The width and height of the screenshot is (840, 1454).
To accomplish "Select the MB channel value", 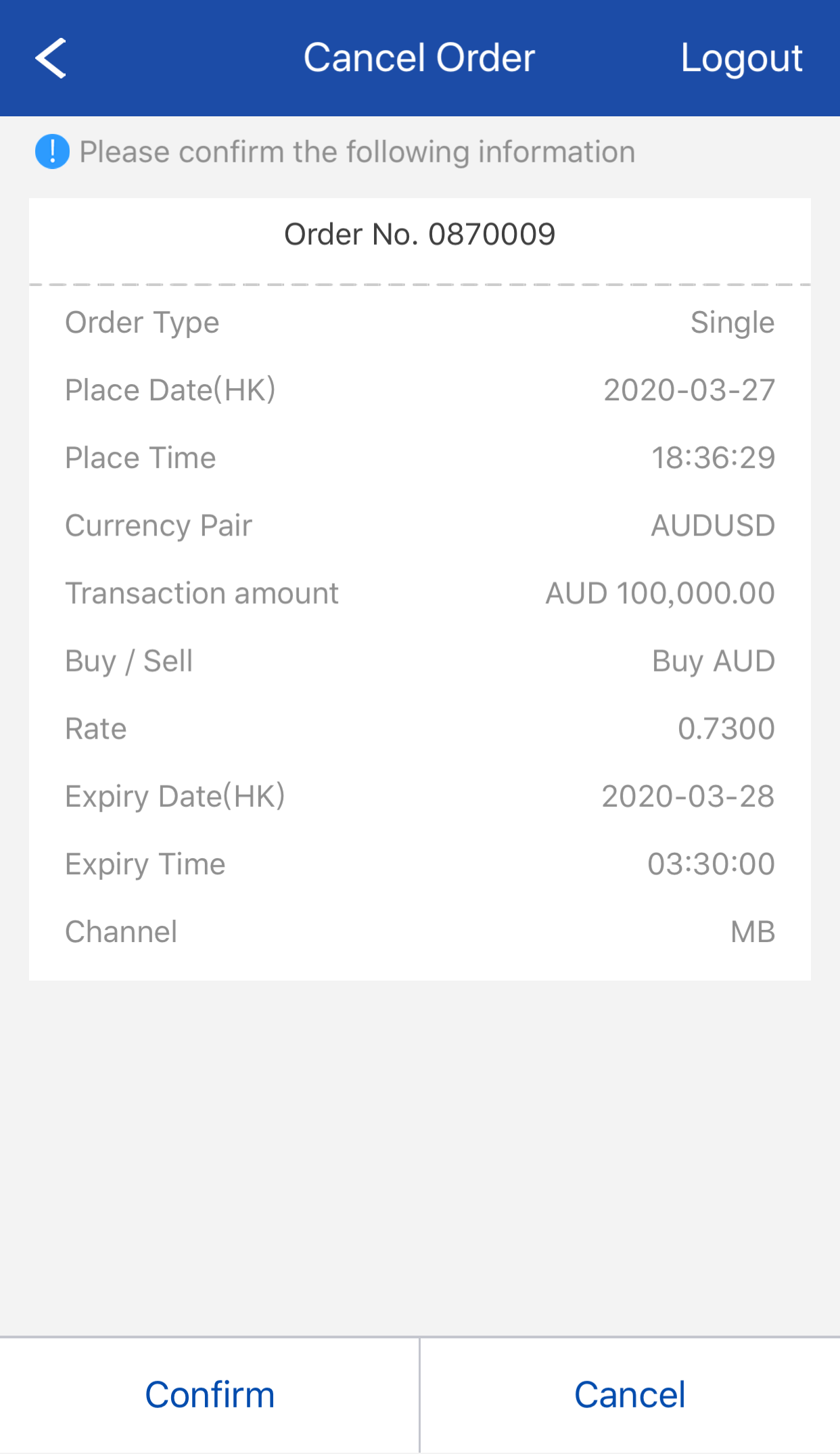I will (752, 931).
